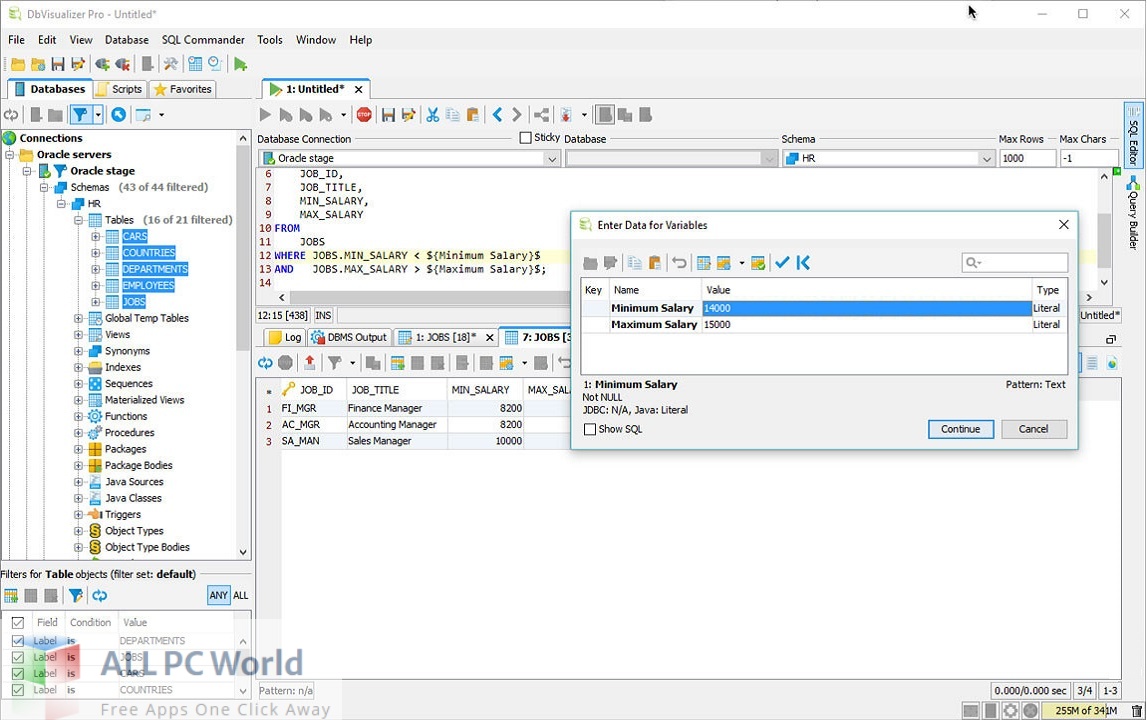Click the blue K first-row icon in variables dialog
This screenshot has width=1147, height=720.
(x=803, y=263)
